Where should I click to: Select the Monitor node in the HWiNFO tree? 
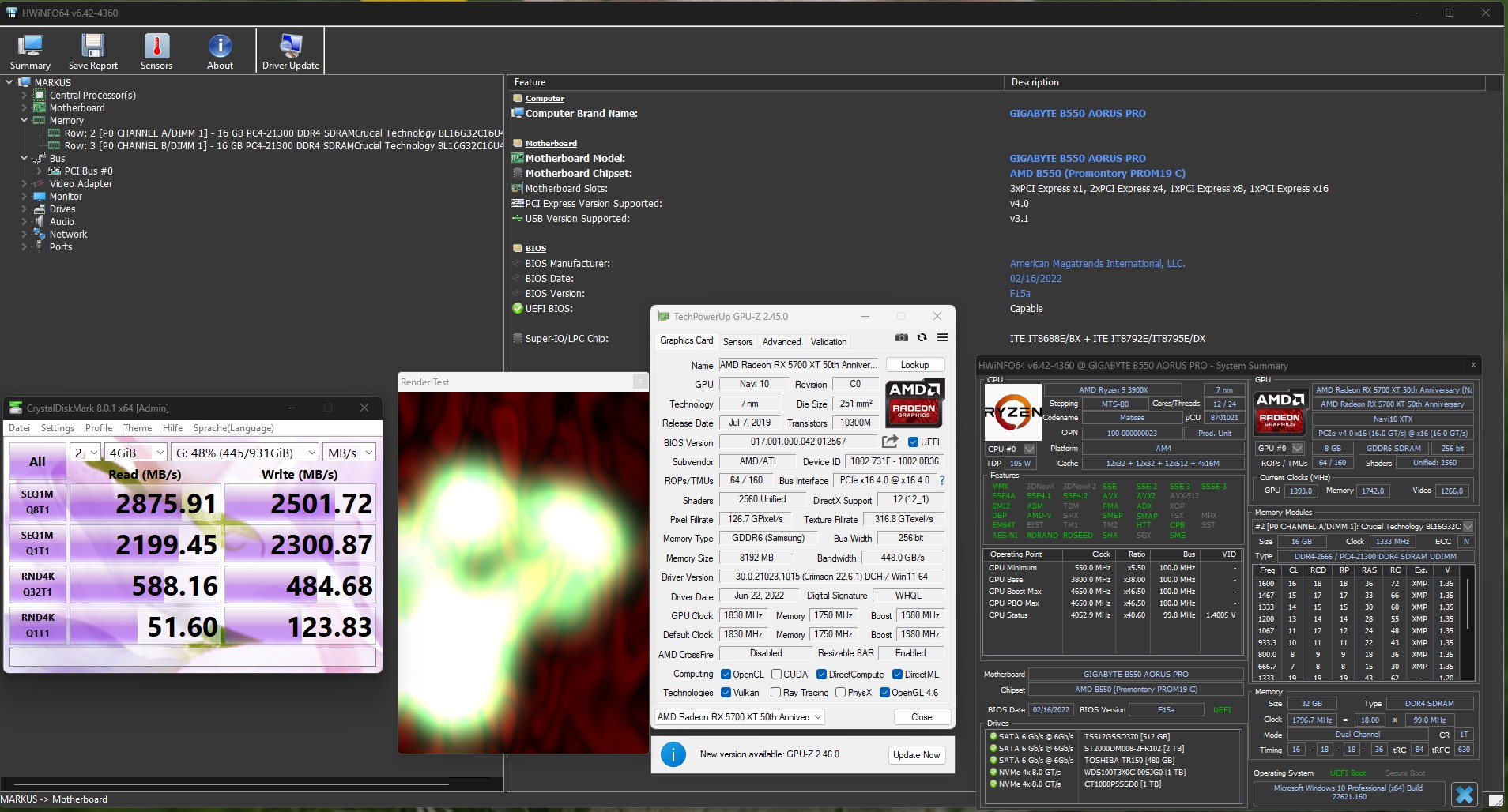[x=66, y=197]
